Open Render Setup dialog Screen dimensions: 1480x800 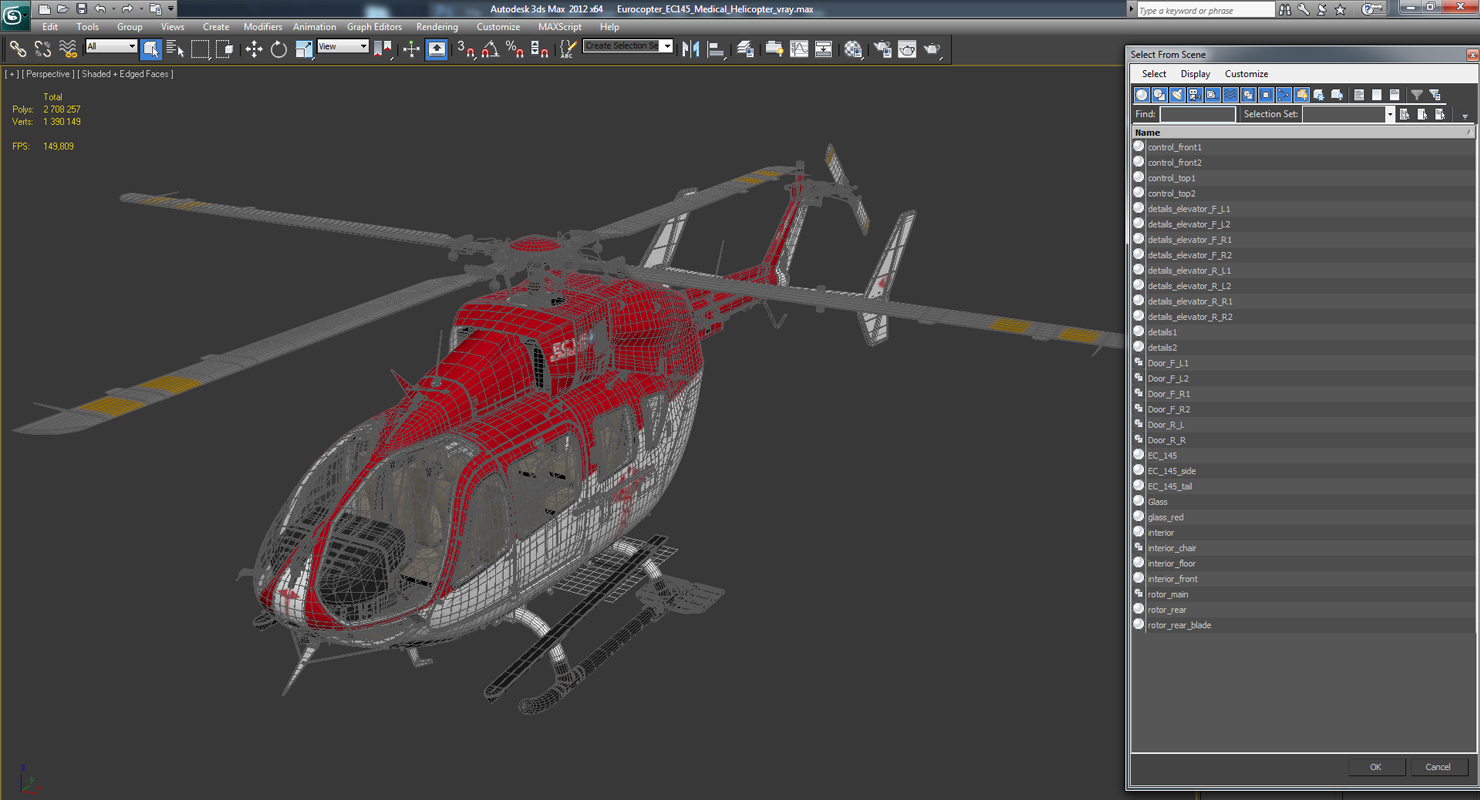pyautogui.click(x=882, y=49)
